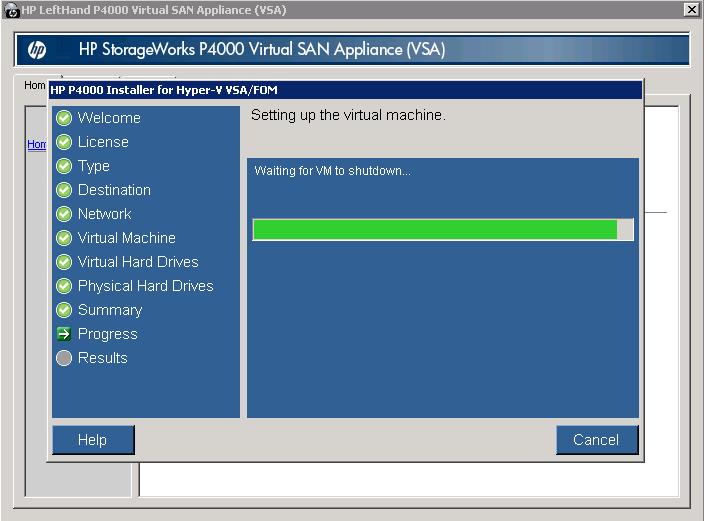Viewport: 704px width, 521px height.
Task: Select the Virtual Hard Drives label
Action: (x=138, y=262)
